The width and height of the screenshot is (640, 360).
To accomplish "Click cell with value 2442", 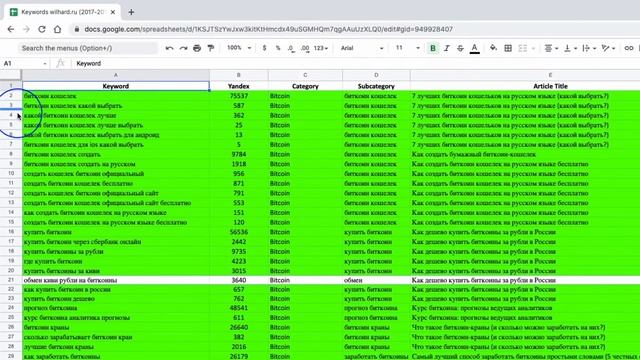I will [239, 242].
